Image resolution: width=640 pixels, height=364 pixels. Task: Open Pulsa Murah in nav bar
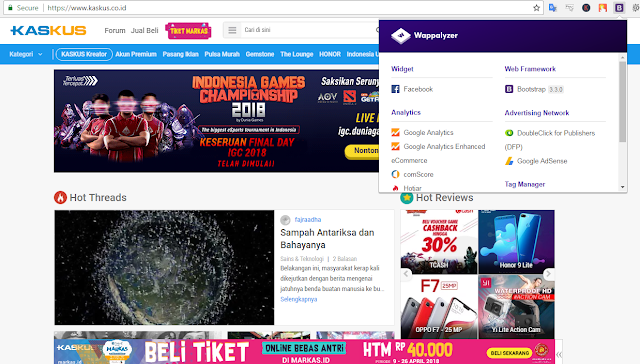(x=222, y=54)
